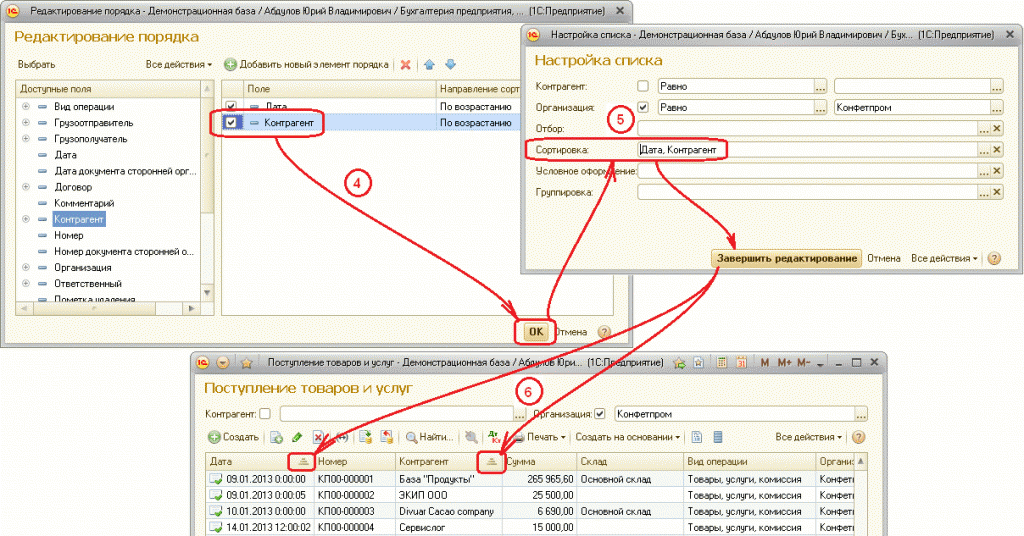This screenshot has height=536, width=1024.
Task: Click the Сортировка input field
Action: (x=805, y=150)
